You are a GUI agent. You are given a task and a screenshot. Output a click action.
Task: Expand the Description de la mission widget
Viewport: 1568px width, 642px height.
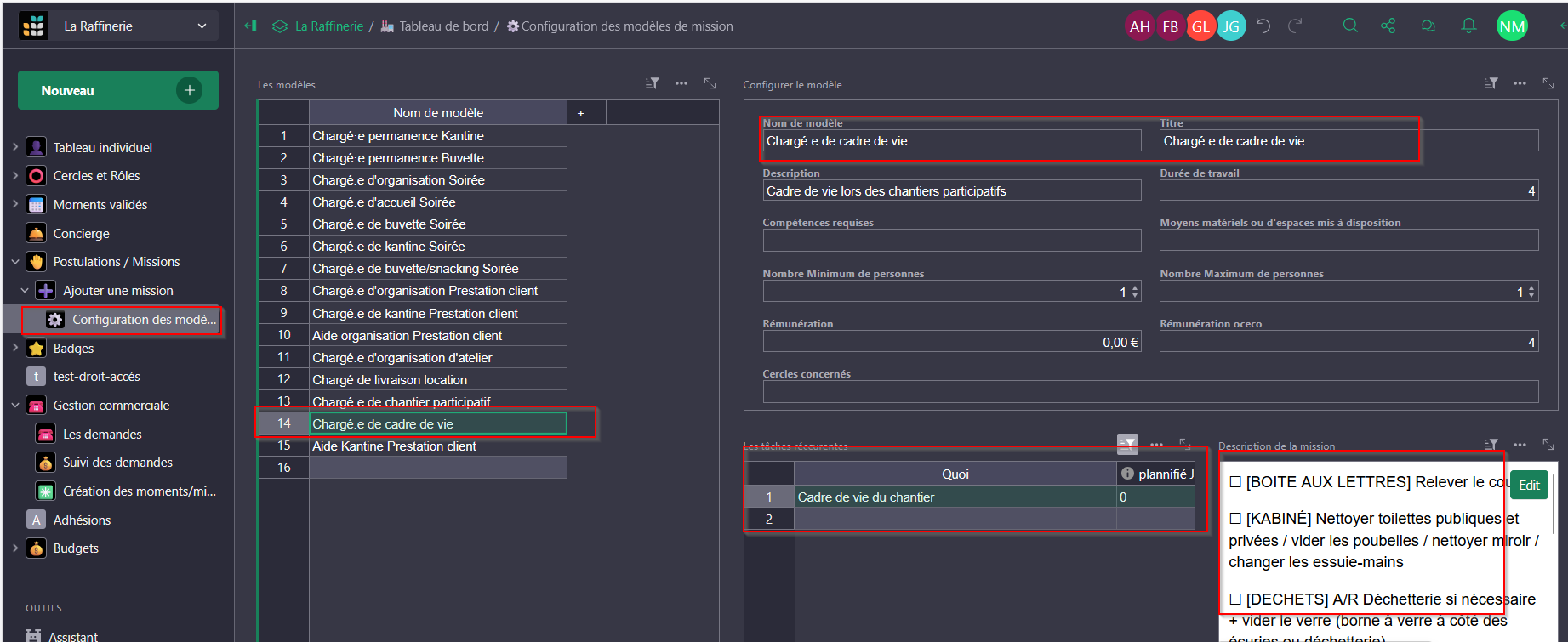tap(1548, 445)
